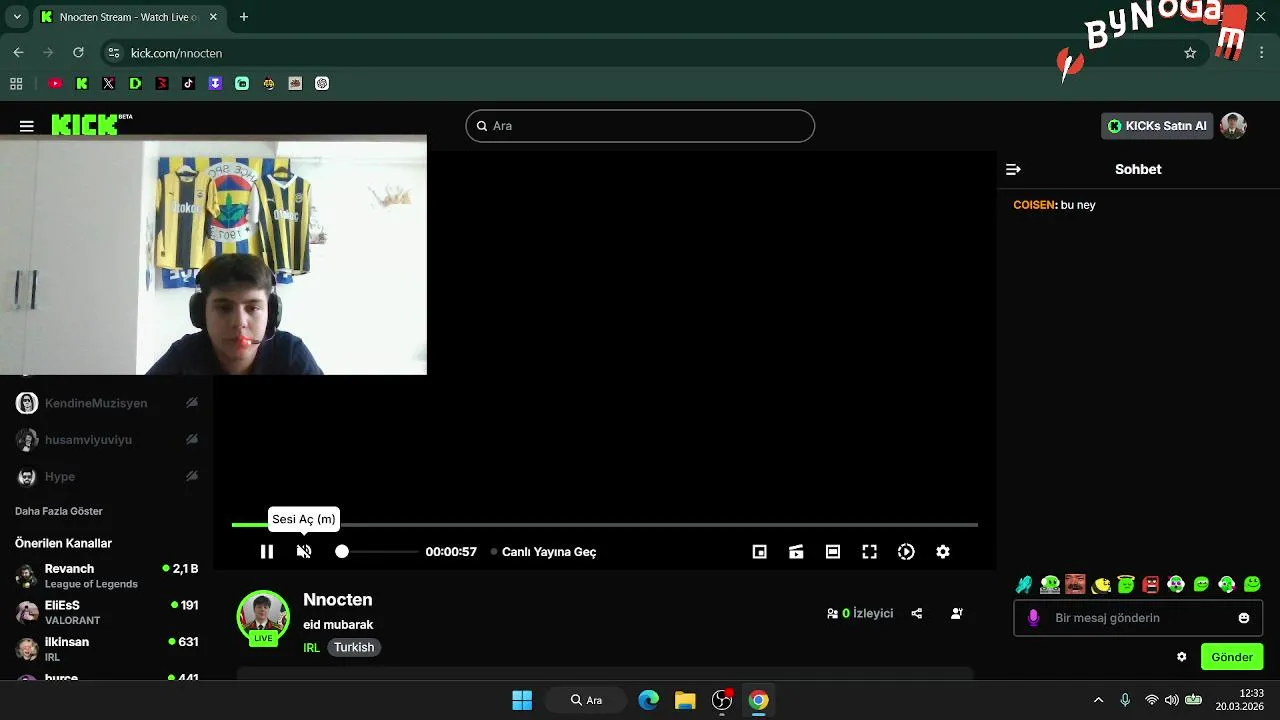Open the Windows Start menu
The image size is (1280, 720).
tap(522, 700)
